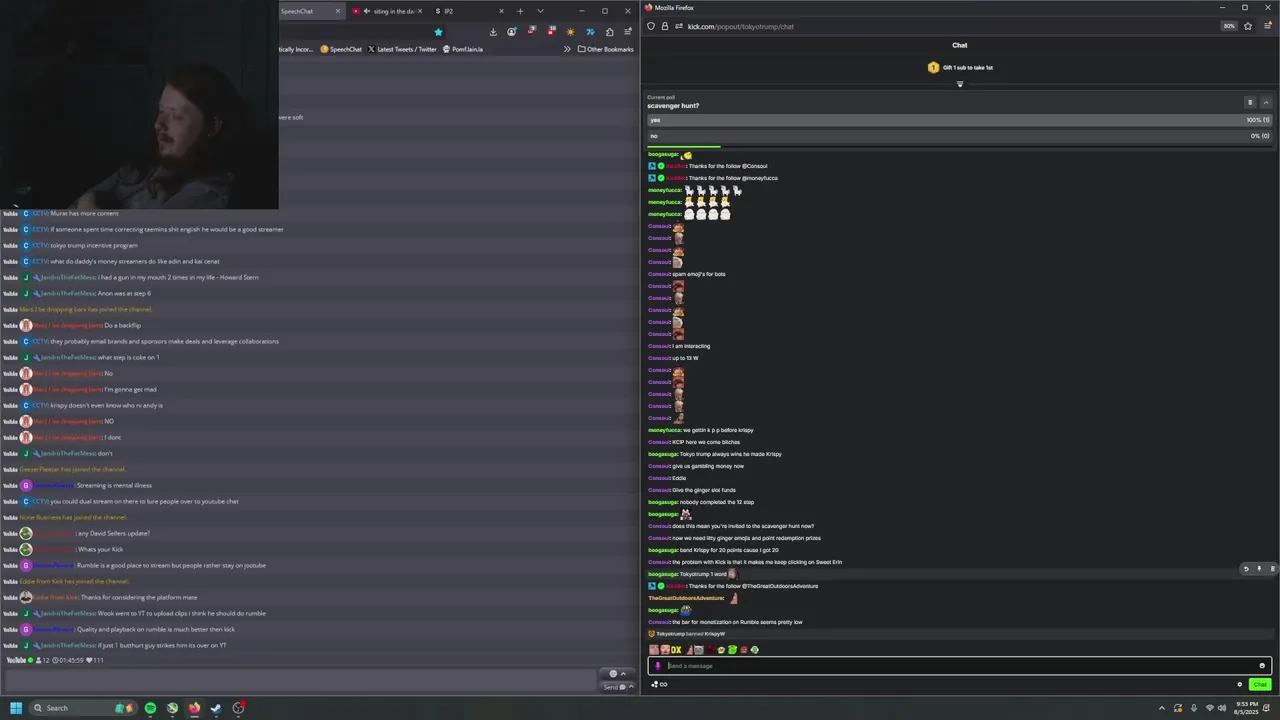Switch to the SpeechChat browser tab
Screen dimensions: 1280x720
[x=310, y=11]
